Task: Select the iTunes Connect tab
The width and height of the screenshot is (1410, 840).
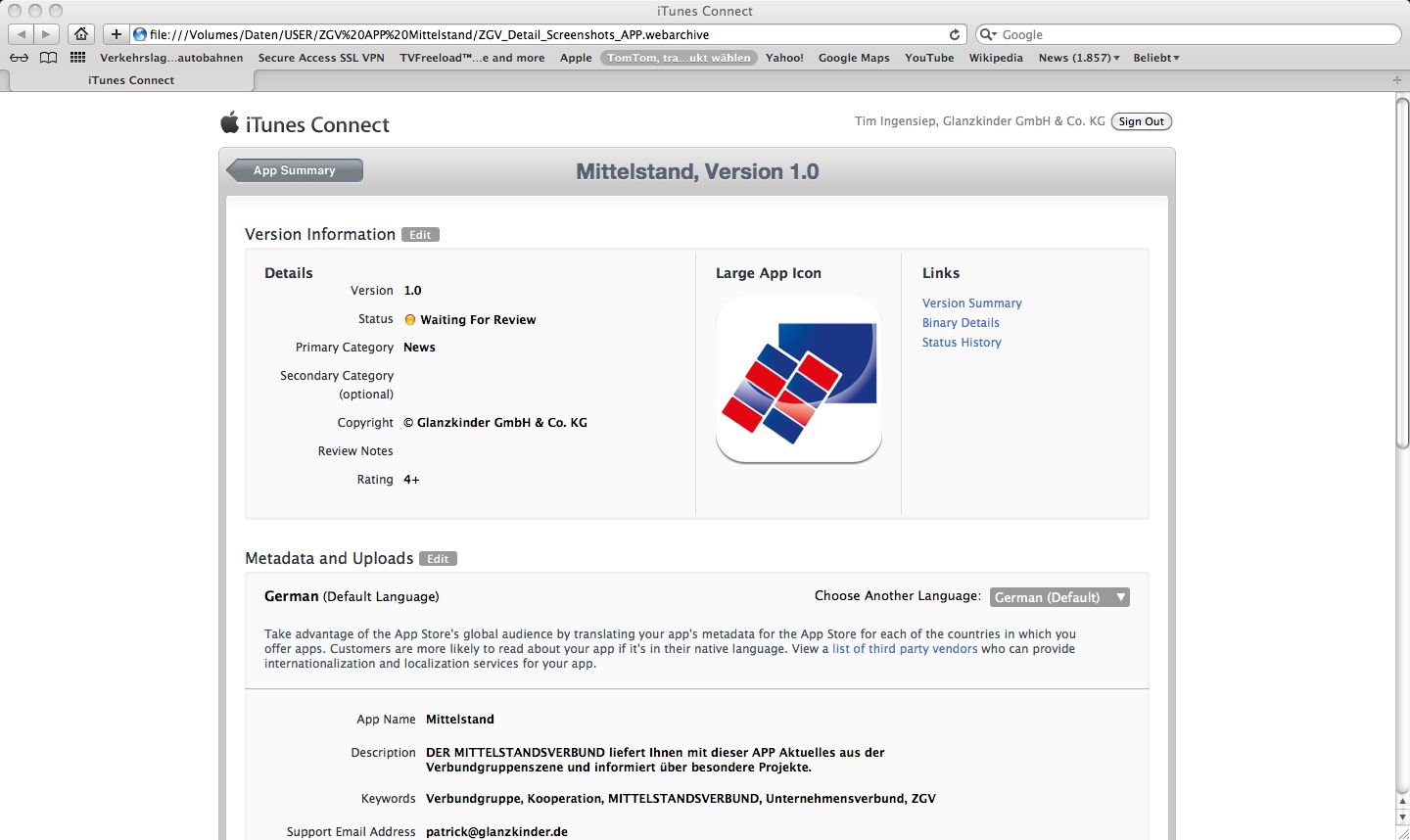Action: (131, 80)
